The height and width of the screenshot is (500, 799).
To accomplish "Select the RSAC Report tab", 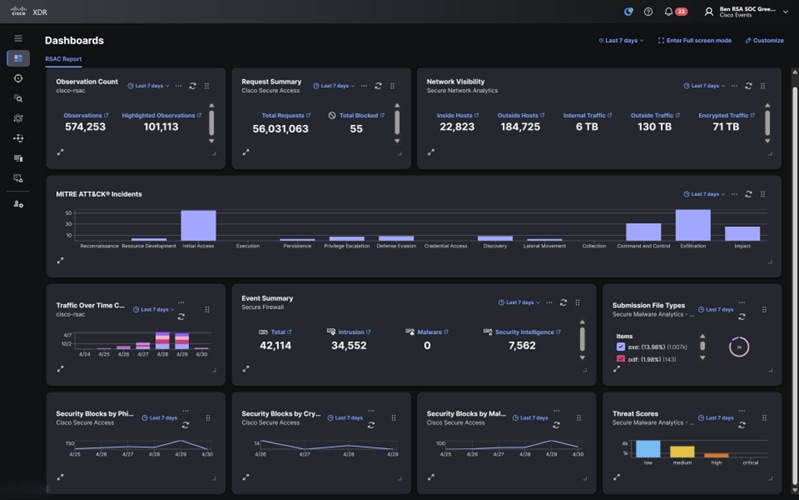I will coord(63,59).
